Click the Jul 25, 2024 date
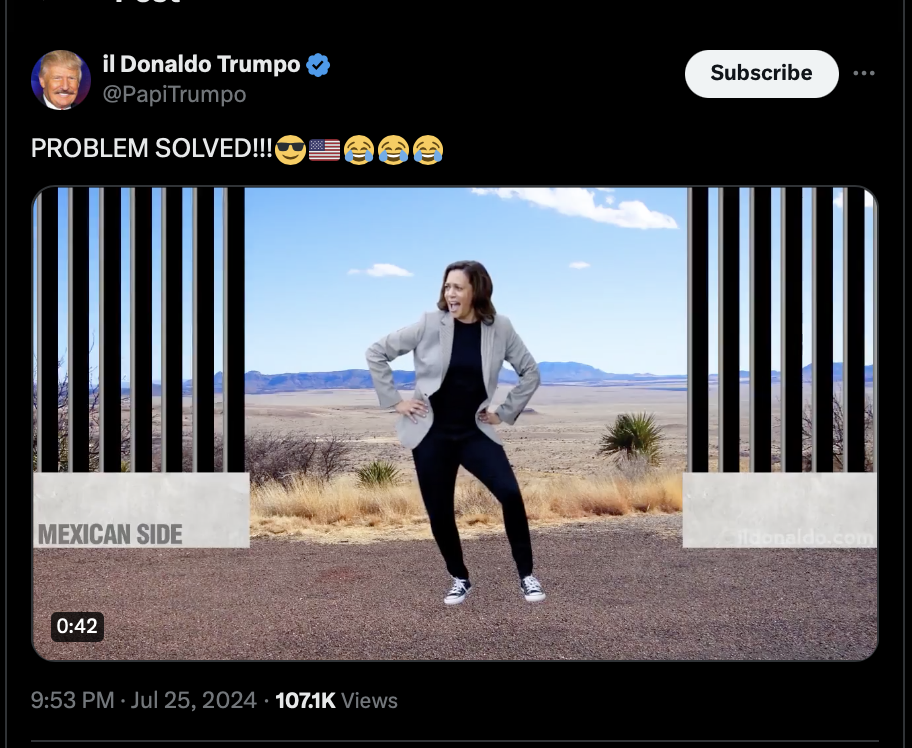 click(x=193, y=700)
